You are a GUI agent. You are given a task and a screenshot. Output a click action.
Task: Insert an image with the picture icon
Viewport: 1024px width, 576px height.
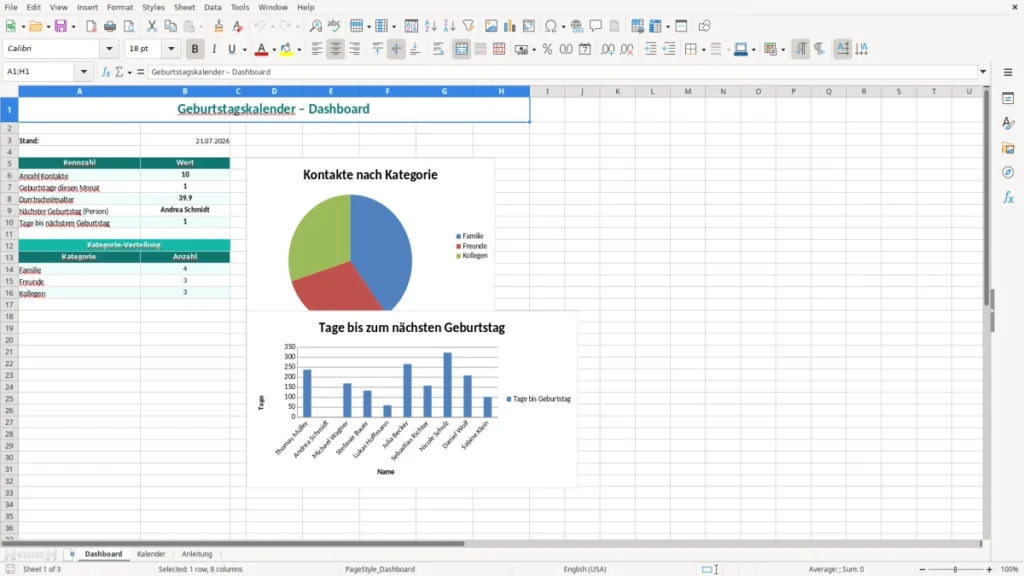[491, 26]
